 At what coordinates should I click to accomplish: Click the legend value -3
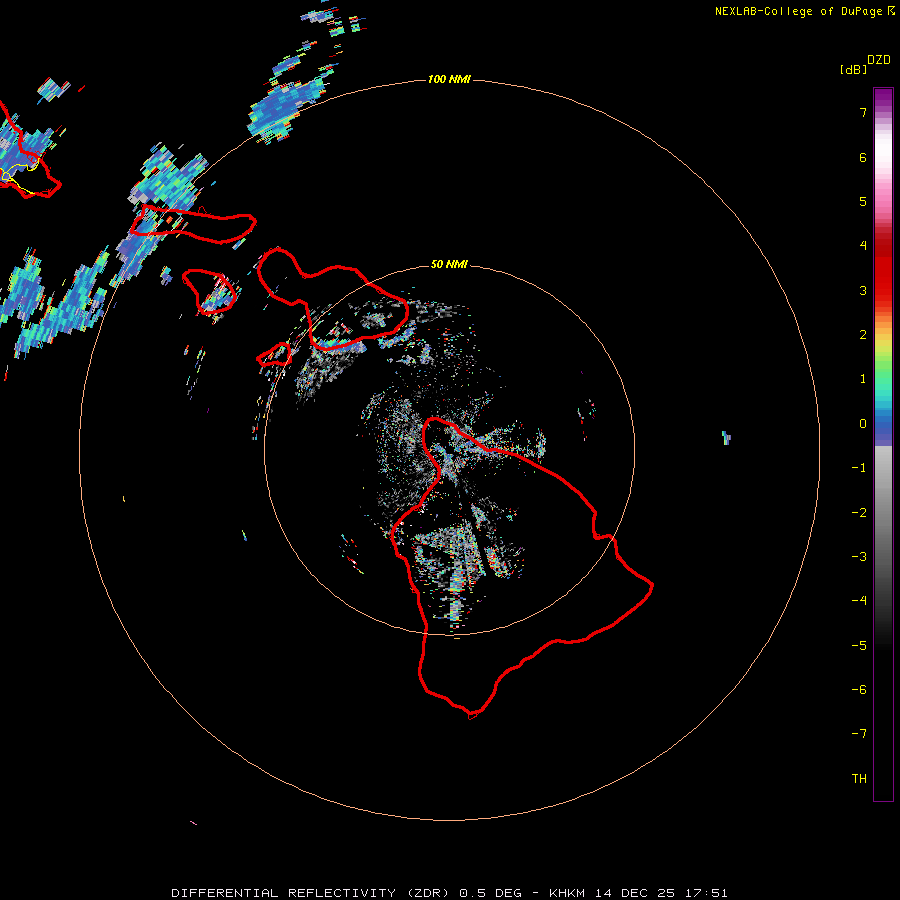[x=859, y=557]
